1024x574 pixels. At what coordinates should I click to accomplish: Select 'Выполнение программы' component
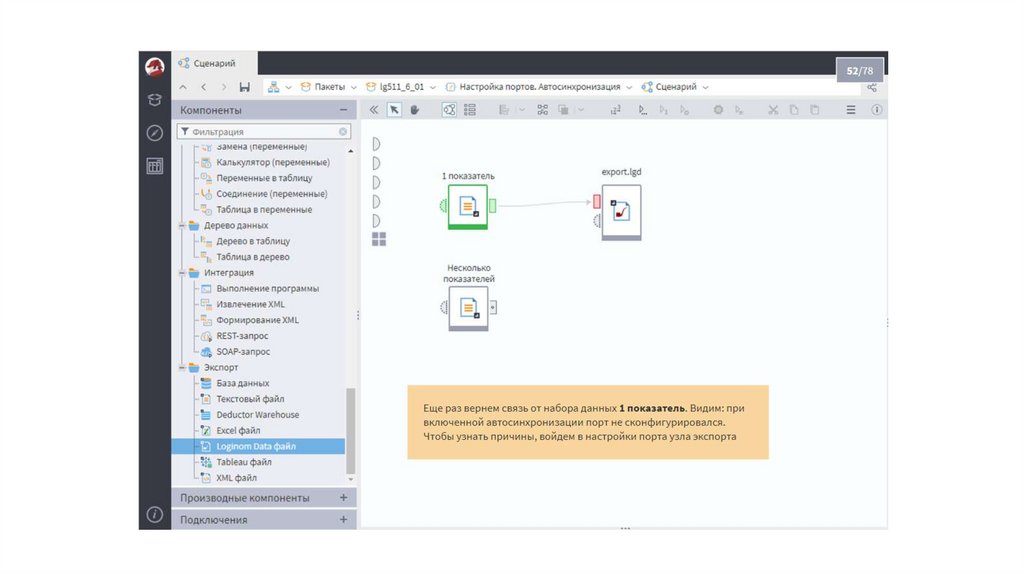pos(267,289)
